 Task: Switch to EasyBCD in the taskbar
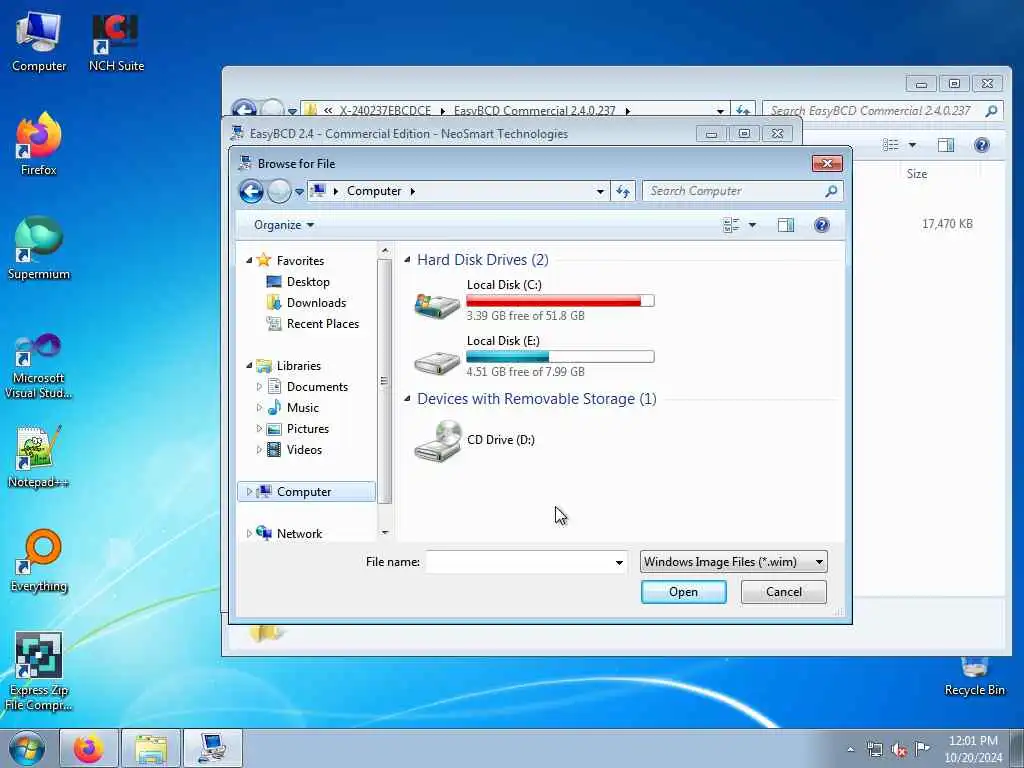coord(213,748)
